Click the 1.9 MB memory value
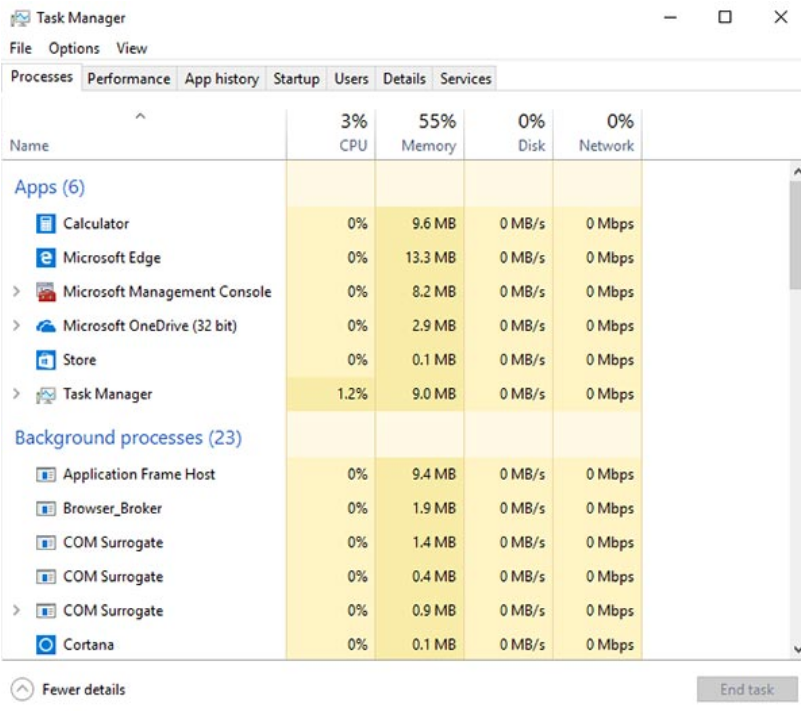The height and width of the screenshot is (711, 801). [x=434, y=509]
